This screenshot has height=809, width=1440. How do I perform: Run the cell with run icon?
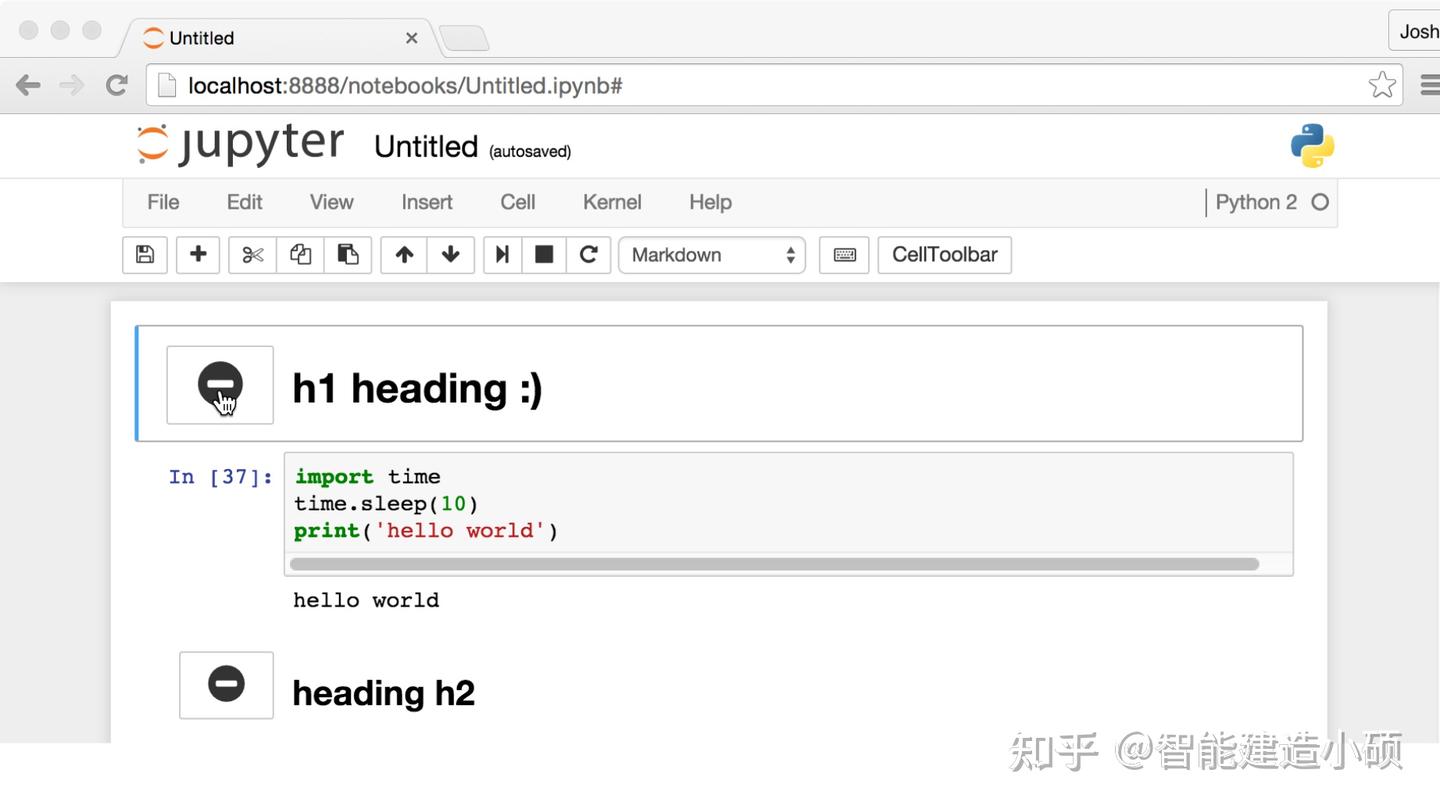(501, 255)
